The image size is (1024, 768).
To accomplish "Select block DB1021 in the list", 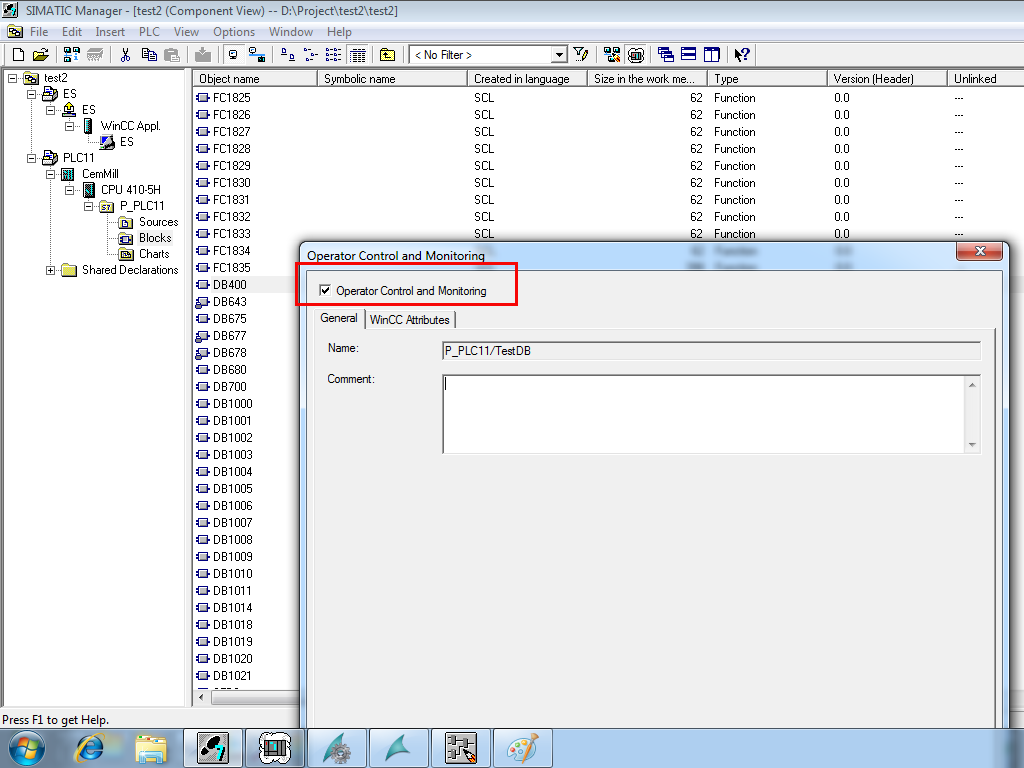I will 232,676.
